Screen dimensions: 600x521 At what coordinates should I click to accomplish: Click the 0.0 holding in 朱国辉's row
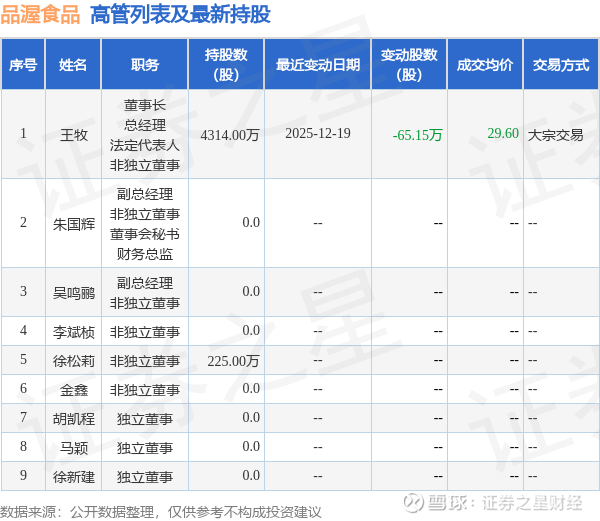pos(251,222)
